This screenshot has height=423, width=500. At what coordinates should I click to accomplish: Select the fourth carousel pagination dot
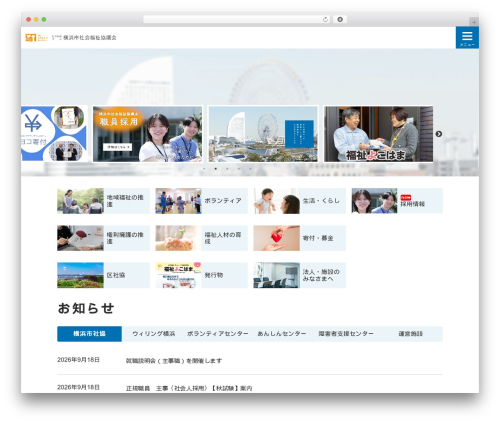(239, 169)
